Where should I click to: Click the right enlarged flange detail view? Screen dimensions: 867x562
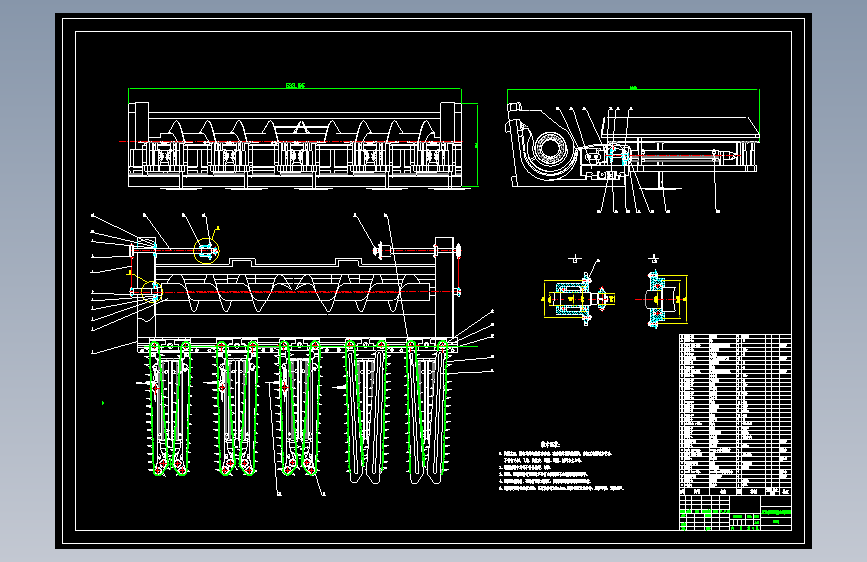(662, 299)
